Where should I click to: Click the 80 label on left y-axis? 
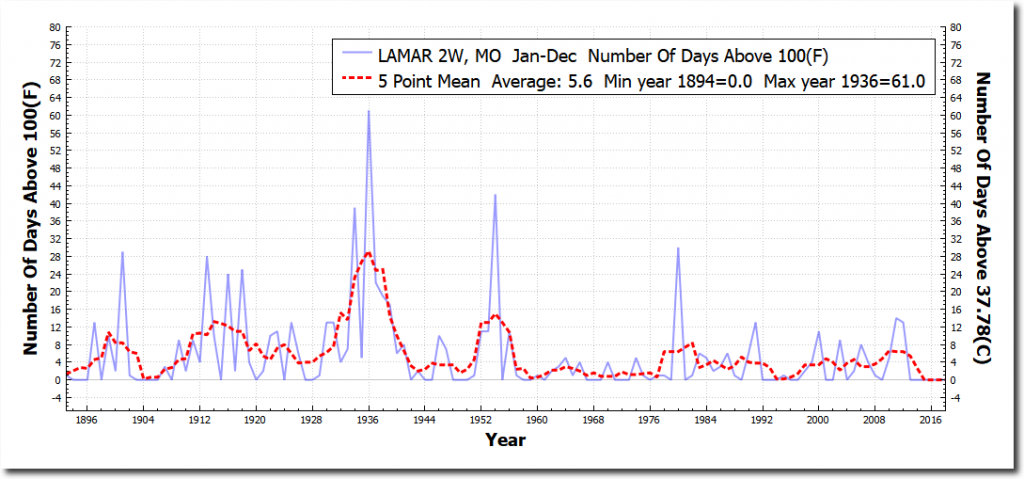click(x=55, y=27)
